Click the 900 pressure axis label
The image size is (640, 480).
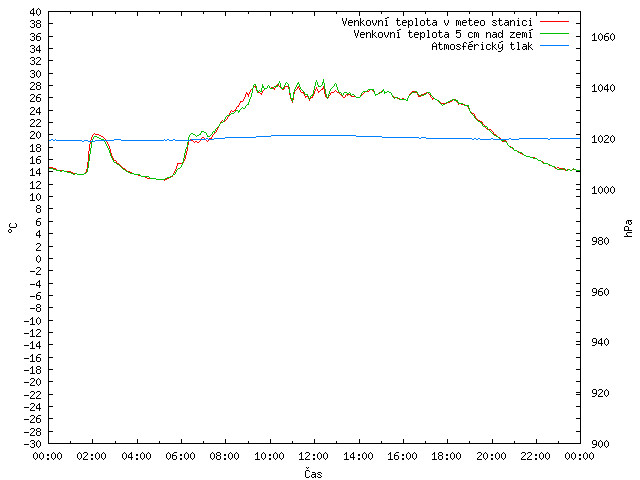point(600,444)
